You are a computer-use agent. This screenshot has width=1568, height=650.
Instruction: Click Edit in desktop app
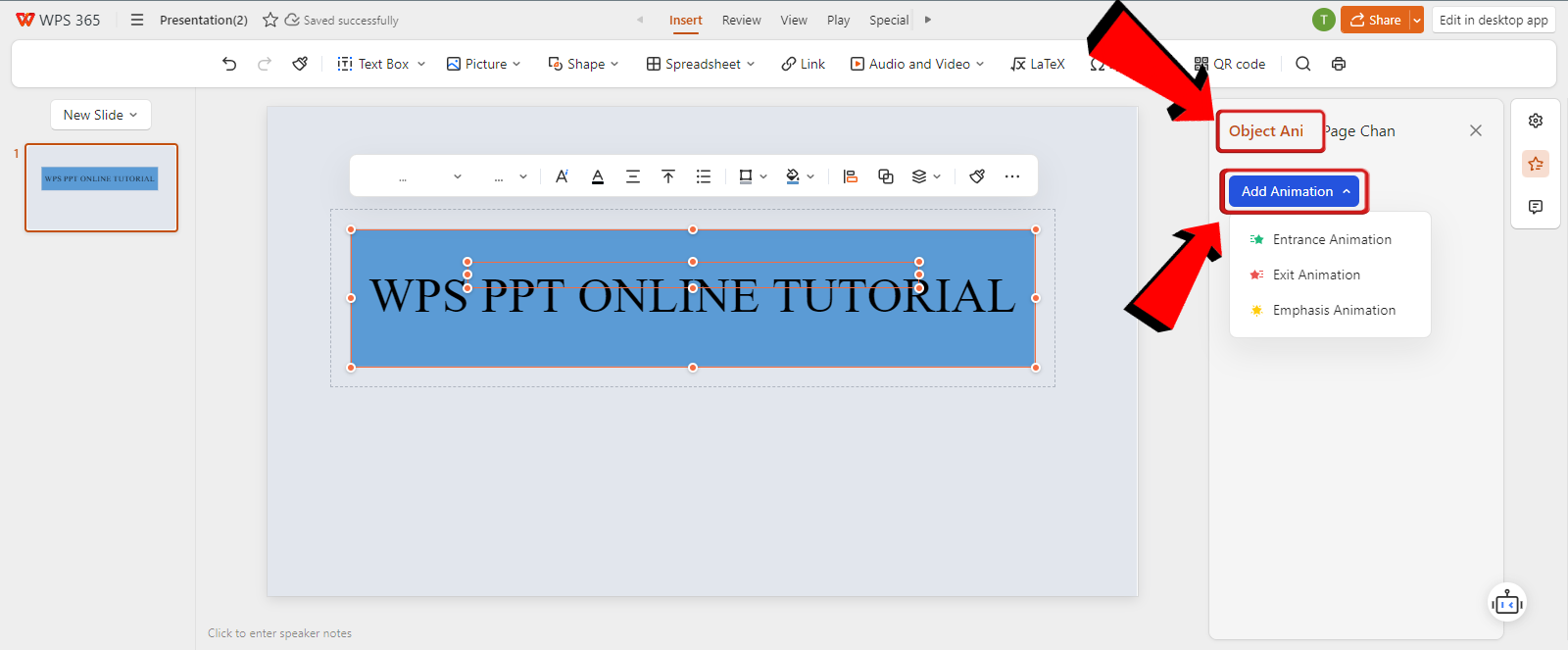pos(1494,20)
